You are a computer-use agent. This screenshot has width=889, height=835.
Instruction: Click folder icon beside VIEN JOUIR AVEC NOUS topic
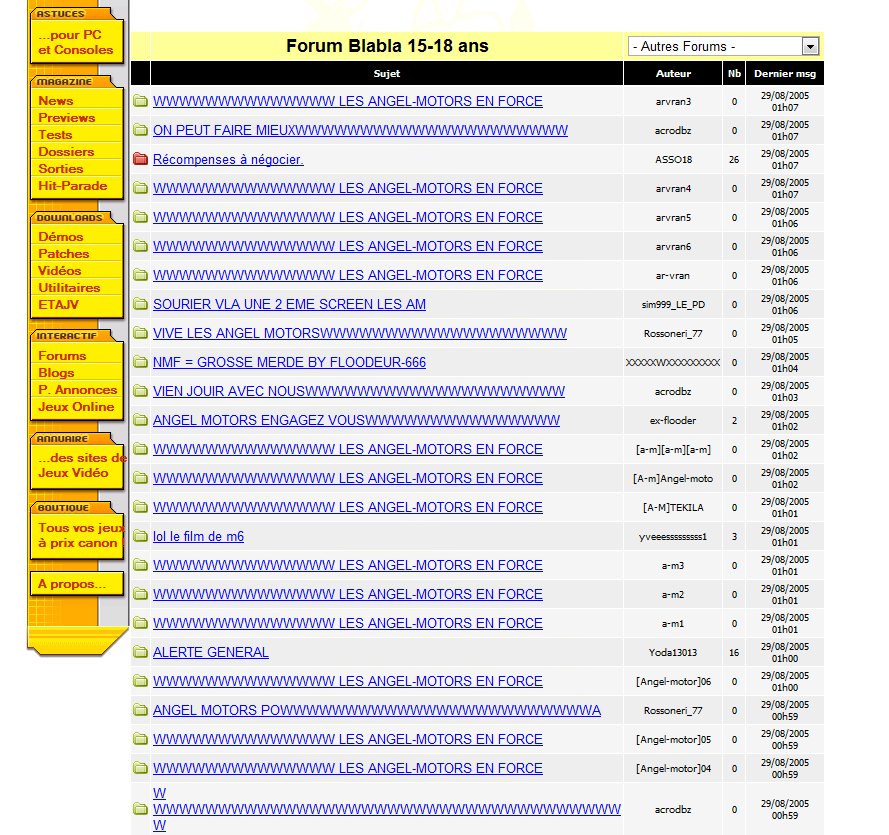click(140, 391)
